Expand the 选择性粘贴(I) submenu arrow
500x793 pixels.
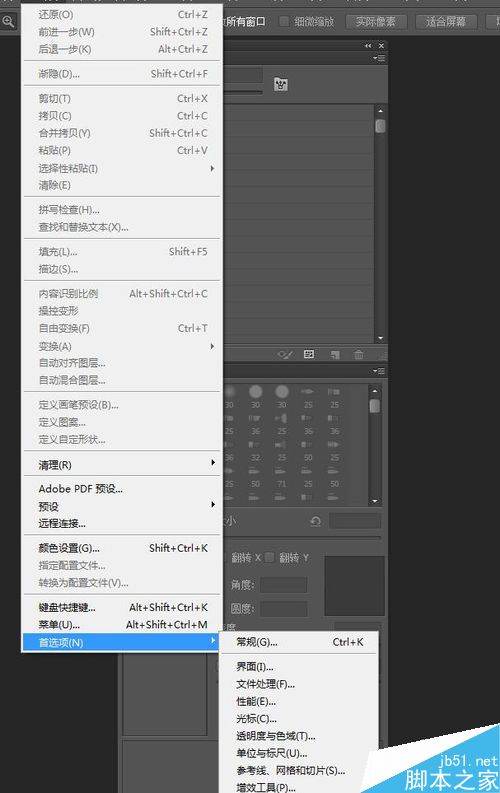(x=212, y=168)
